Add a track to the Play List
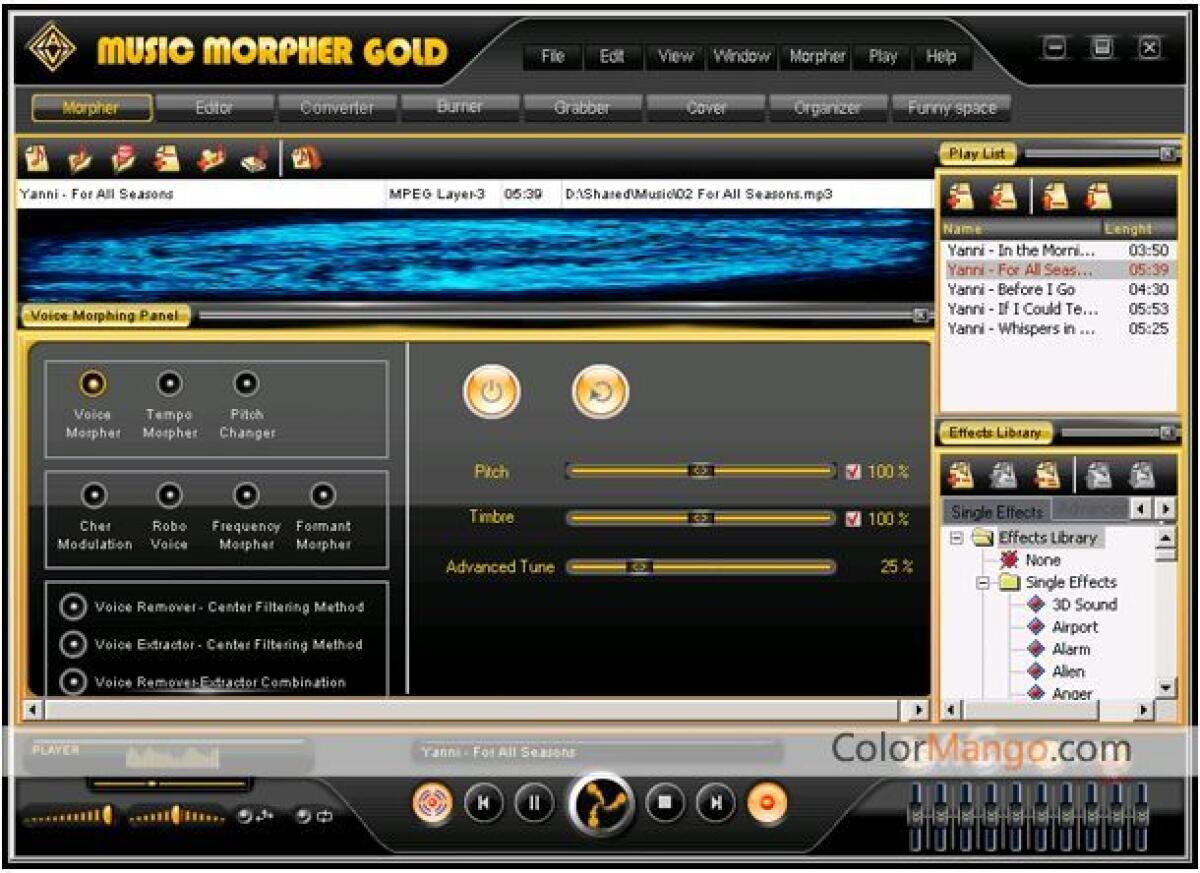 [960, 195]
